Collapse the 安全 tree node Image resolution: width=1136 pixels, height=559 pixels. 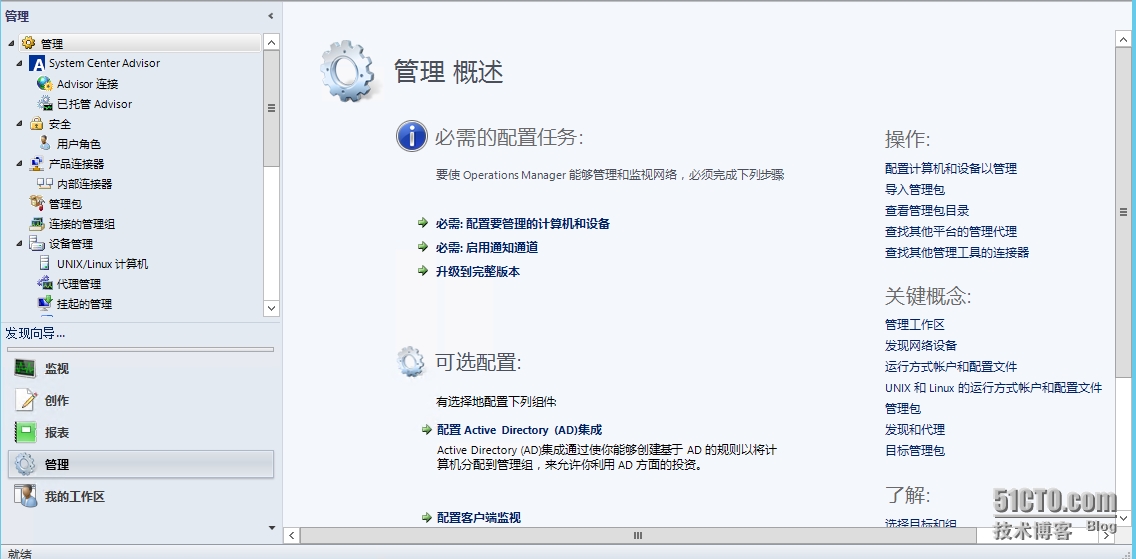20,124
